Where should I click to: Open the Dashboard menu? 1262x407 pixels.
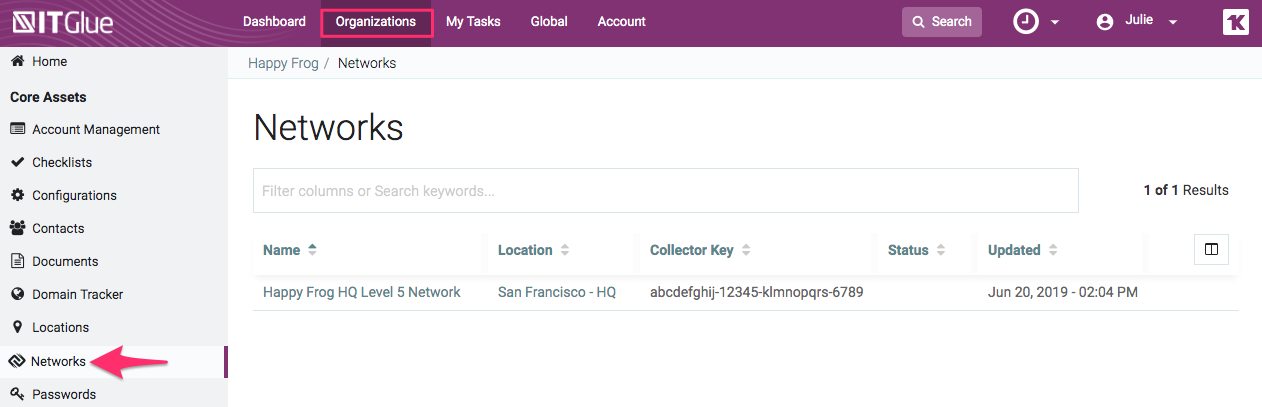click(274, 22)
